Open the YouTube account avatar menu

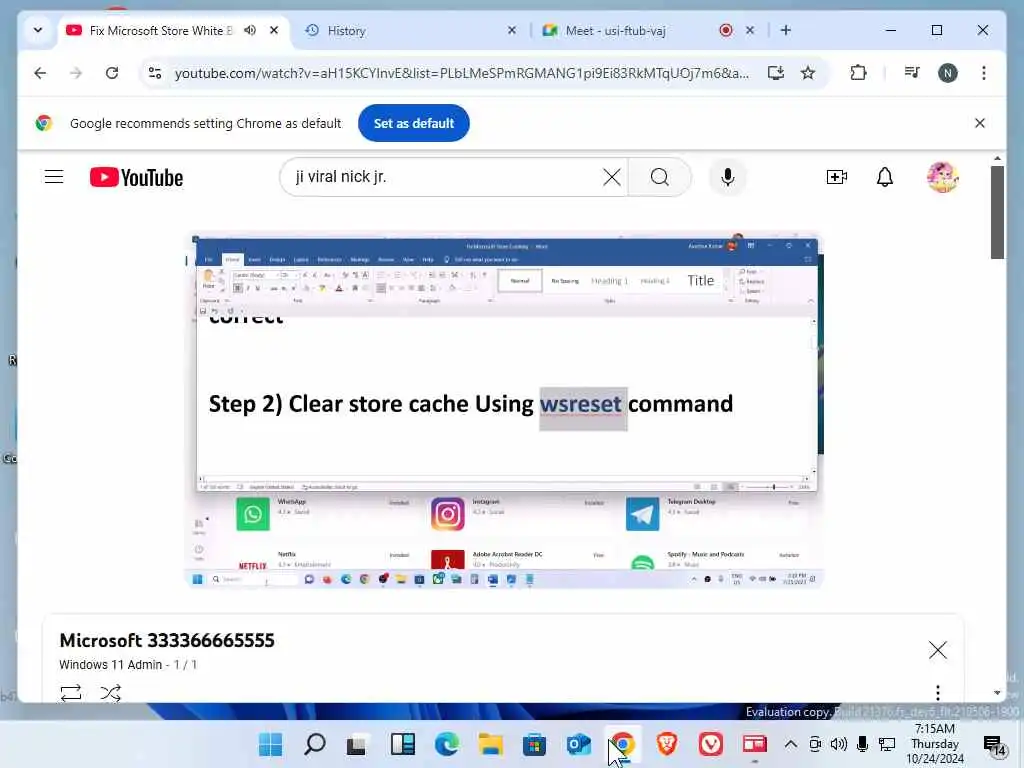coord(942,177)
